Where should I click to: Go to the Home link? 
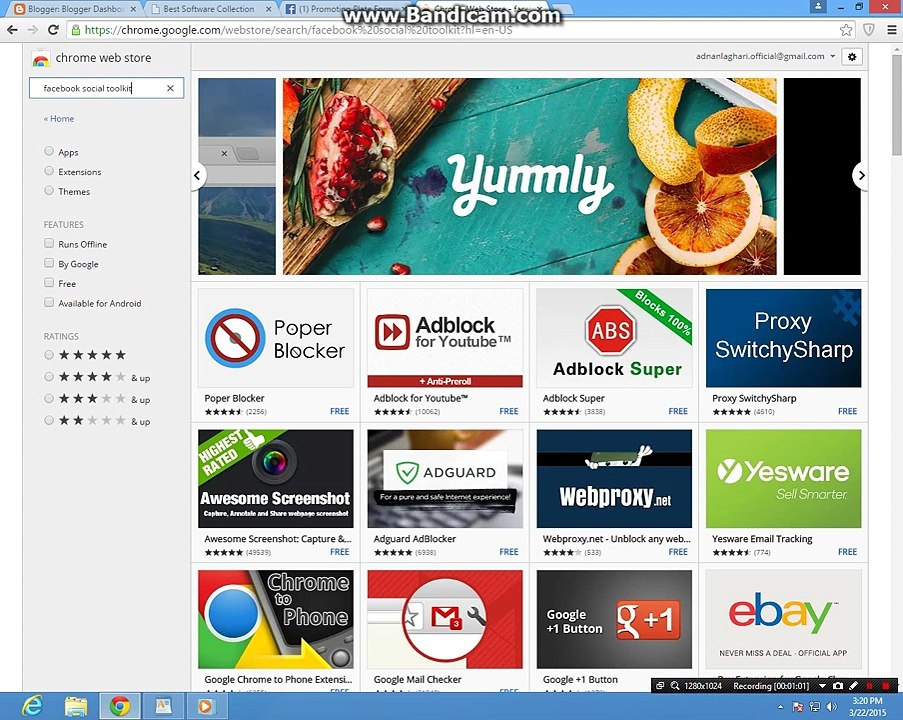pyautogui.click(x=59, y=119)
